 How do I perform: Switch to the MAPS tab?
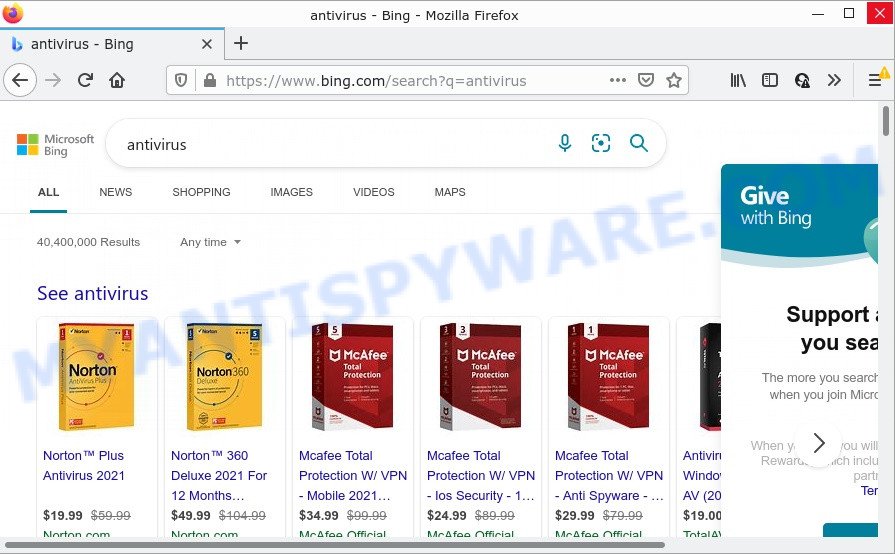pyautogui.click(x=450, y=192)
